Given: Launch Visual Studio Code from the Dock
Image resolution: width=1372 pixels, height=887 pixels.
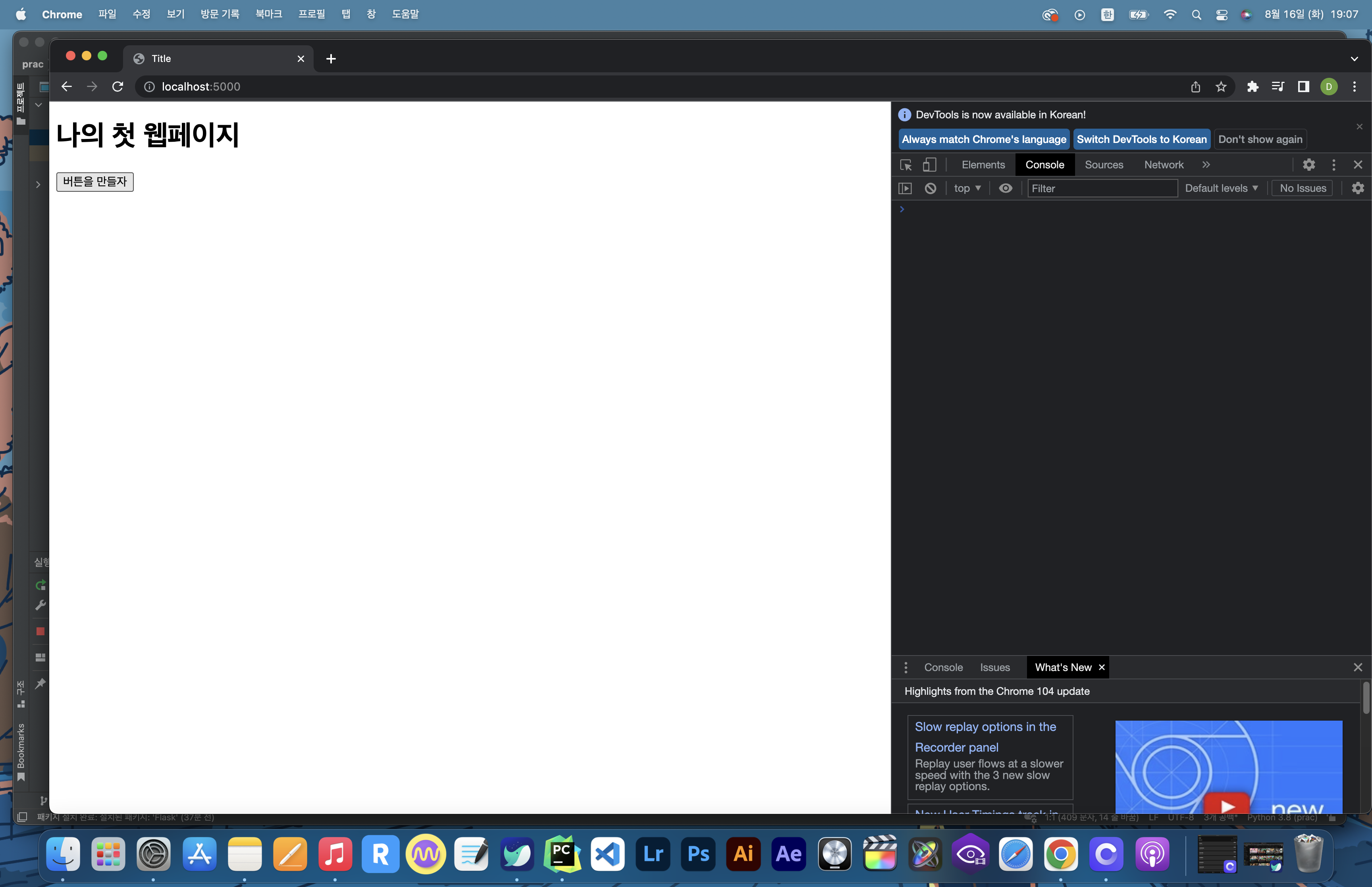Looking at the screenshot, I should (607, 854).
